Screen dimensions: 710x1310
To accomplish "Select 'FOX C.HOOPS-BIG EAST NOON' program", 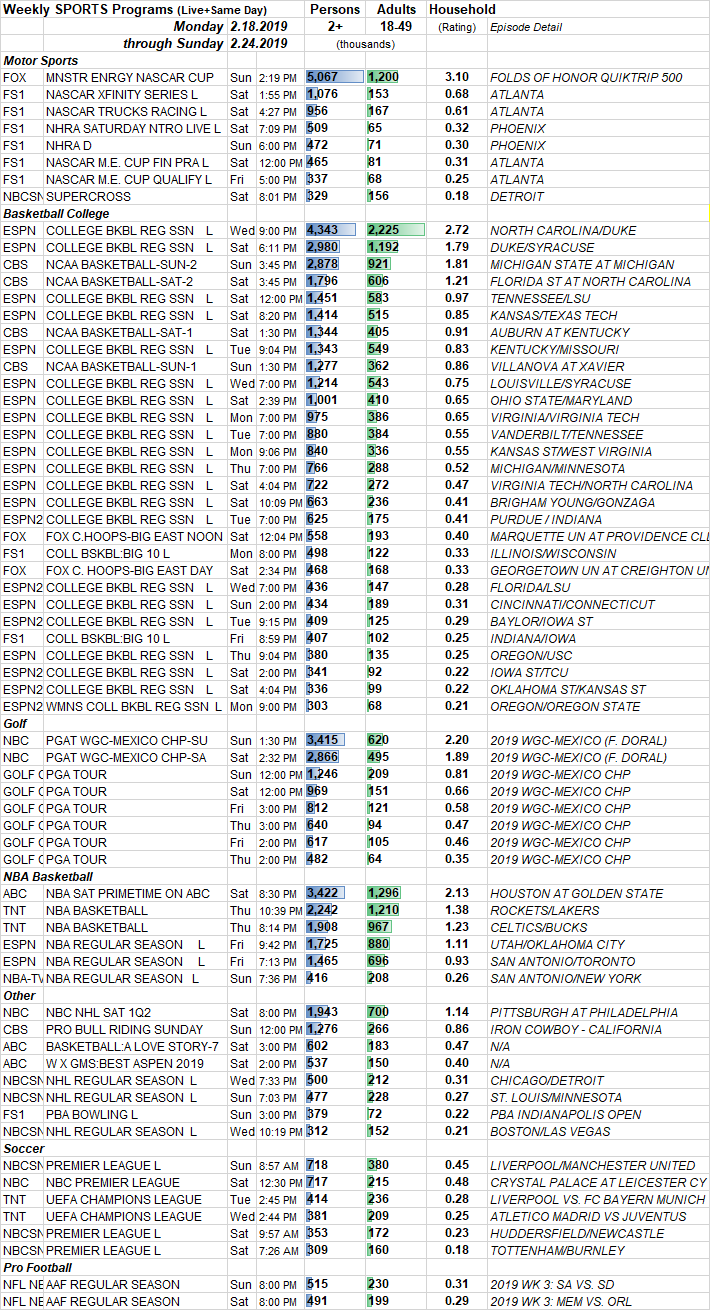I will pos(134,536).
